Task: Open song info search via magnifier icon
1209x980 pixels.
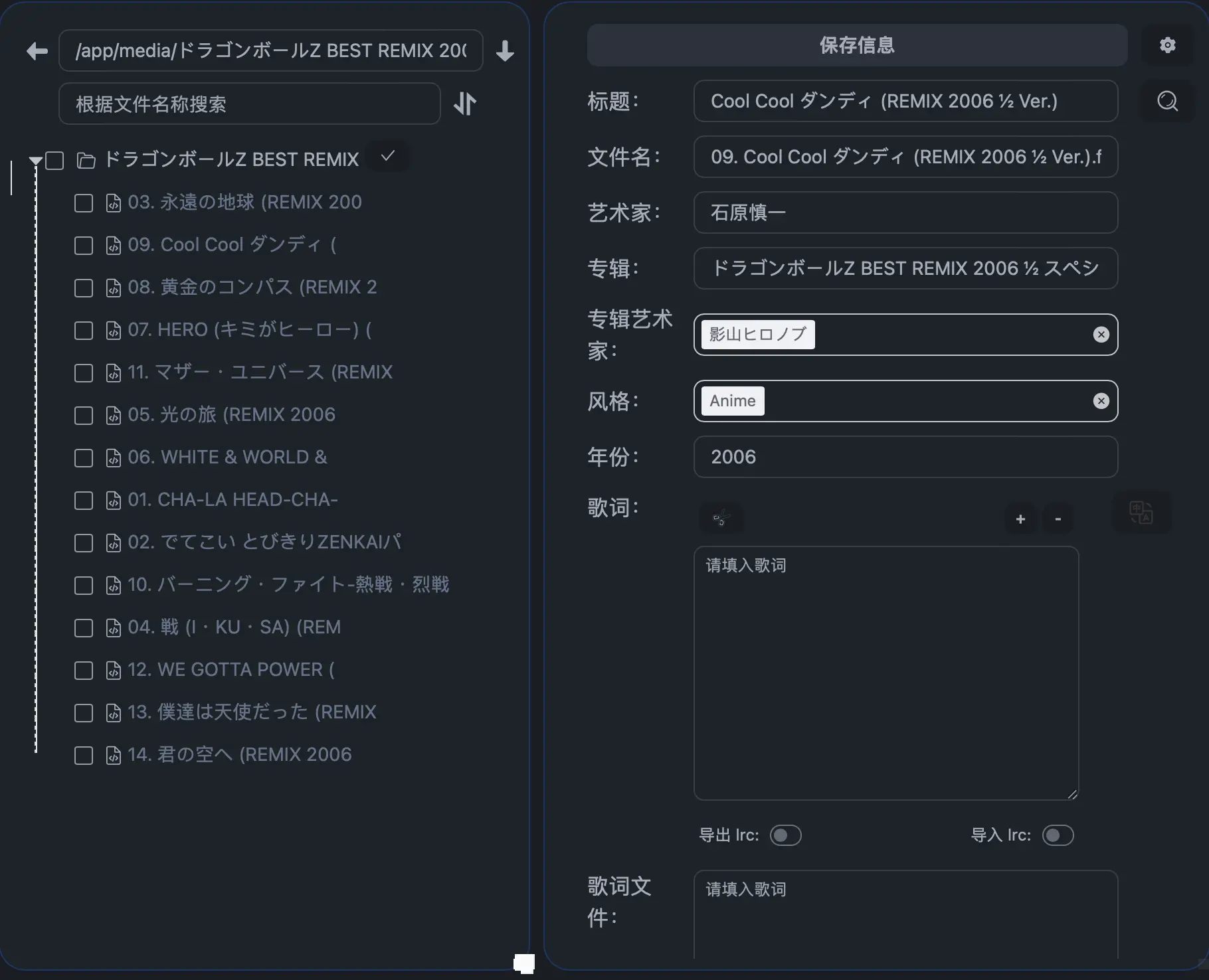Action: click(x=1167, y=101)
